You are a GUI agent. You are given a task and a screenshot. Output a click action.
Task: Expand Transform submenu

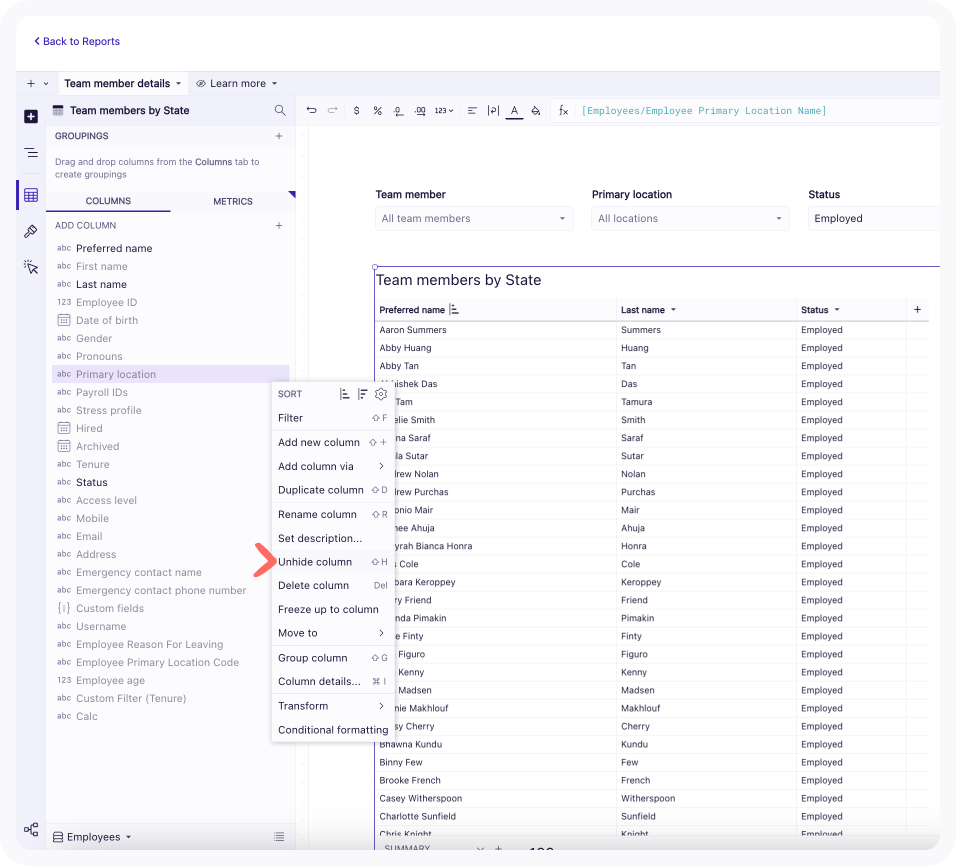click(x=332, y=706)
